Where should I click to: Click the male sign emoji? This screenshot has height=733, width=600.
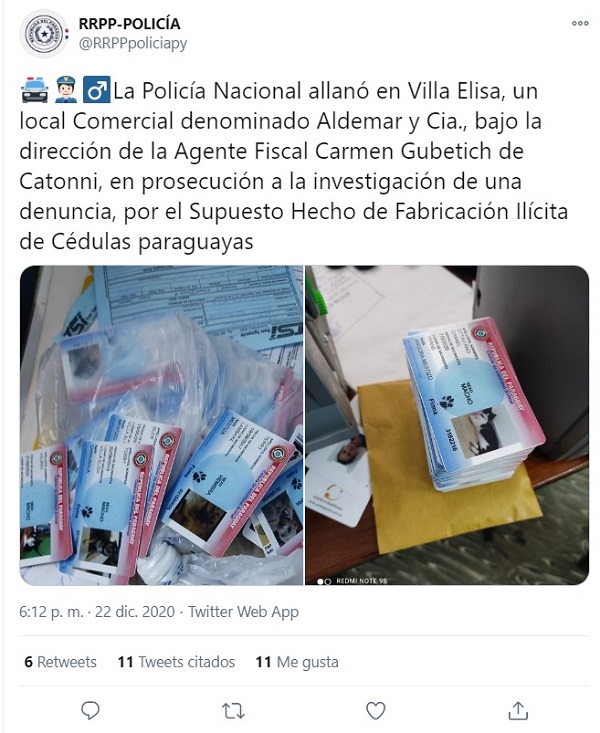pos(97,90)
